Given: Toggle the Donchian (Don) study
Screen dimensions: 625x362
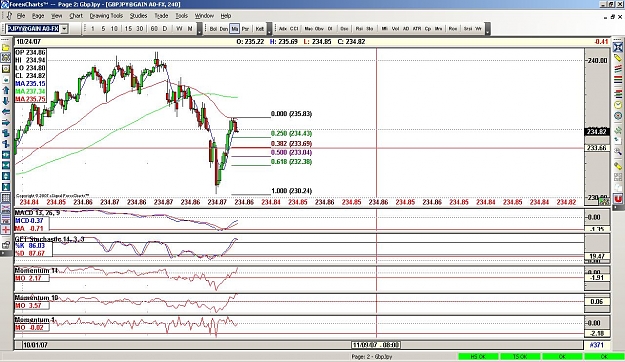Looking at the screenshot, I should [x=224, y=29].
